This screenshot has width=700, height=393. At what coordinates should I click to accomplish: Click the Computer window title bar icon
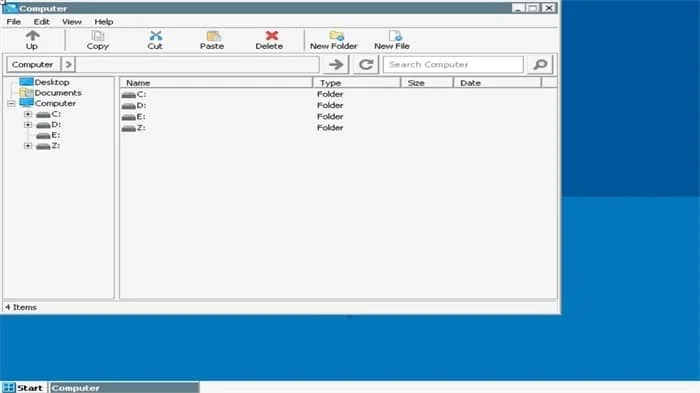pos(10,8)
